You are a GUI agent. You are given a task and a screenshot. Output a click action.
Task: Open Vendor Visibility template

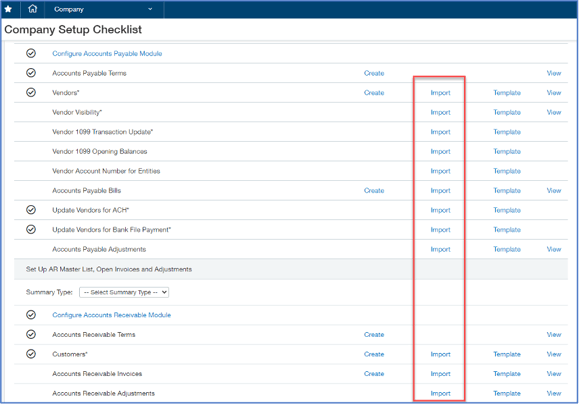507,112
